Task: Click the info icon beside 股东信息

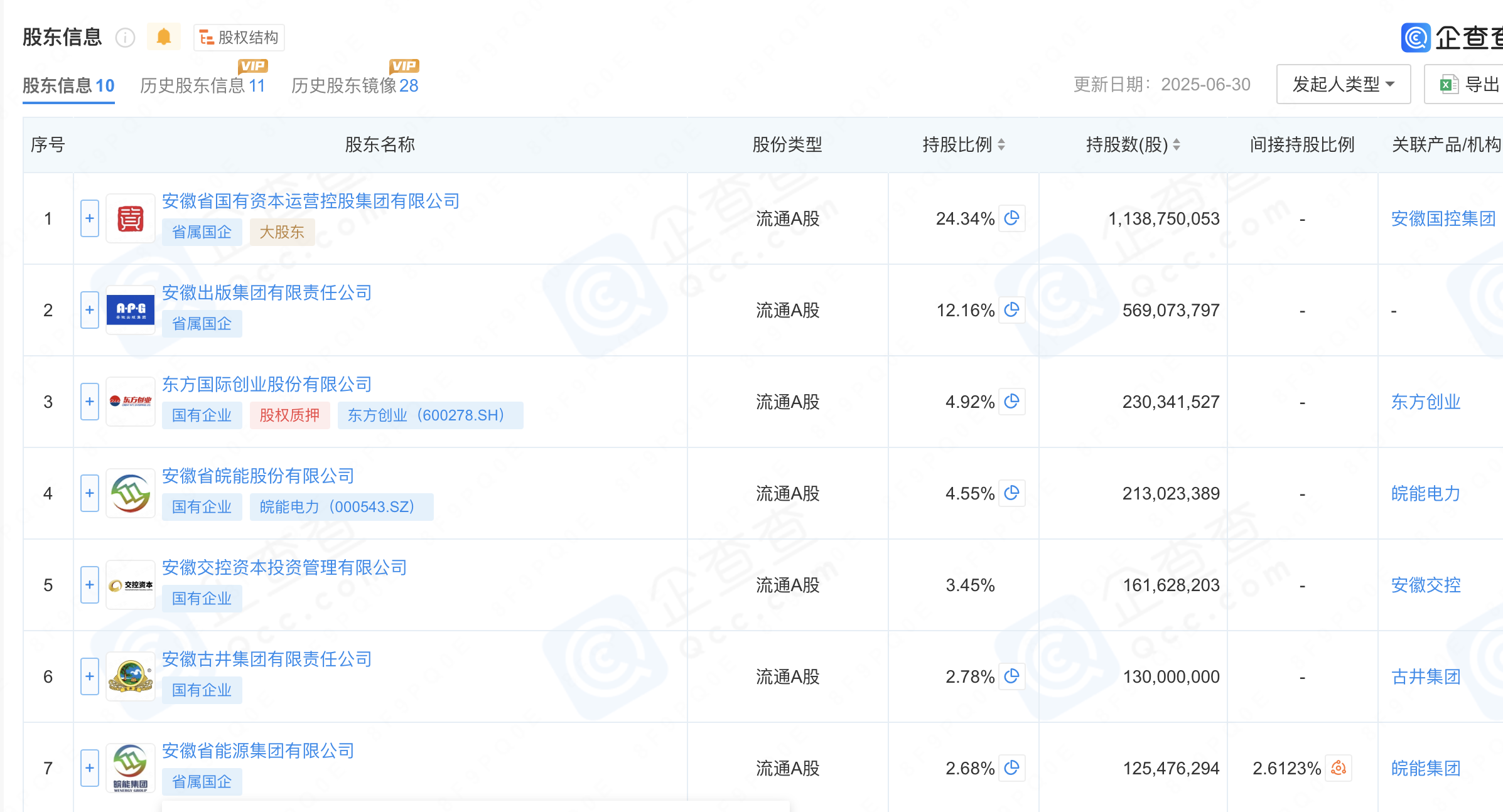Action: 126,38
